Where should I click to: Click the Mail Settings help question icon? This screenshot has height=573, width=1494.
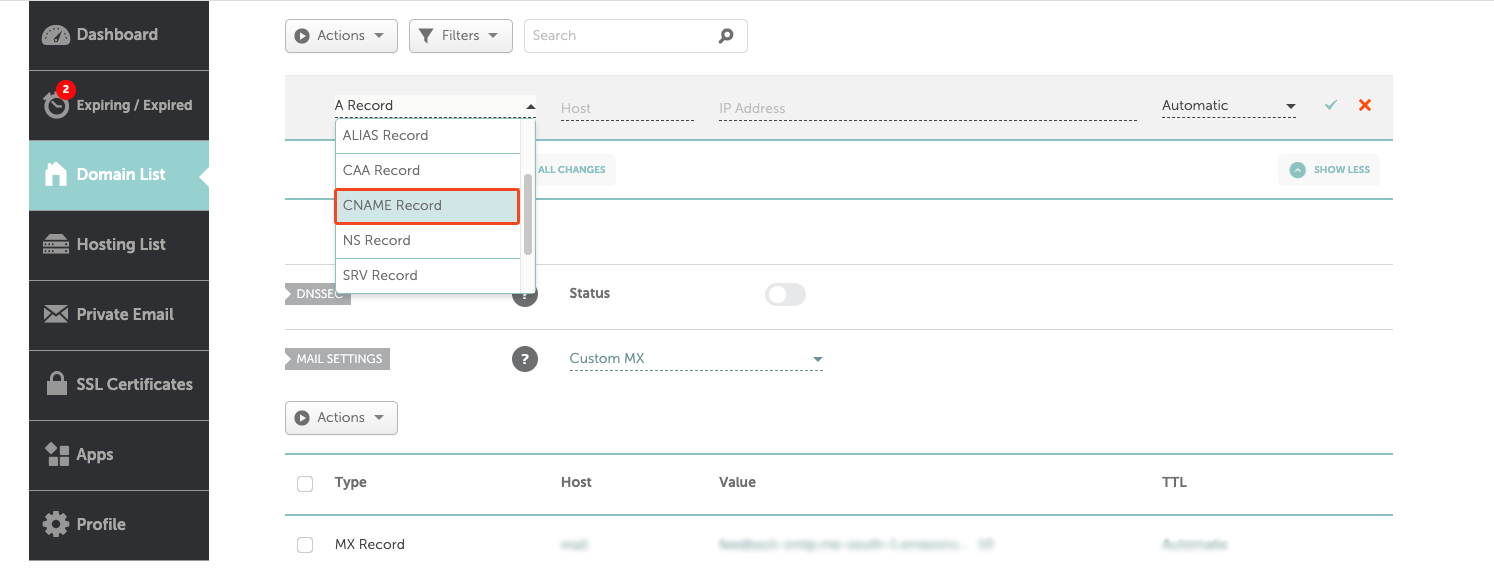[525, 359]
